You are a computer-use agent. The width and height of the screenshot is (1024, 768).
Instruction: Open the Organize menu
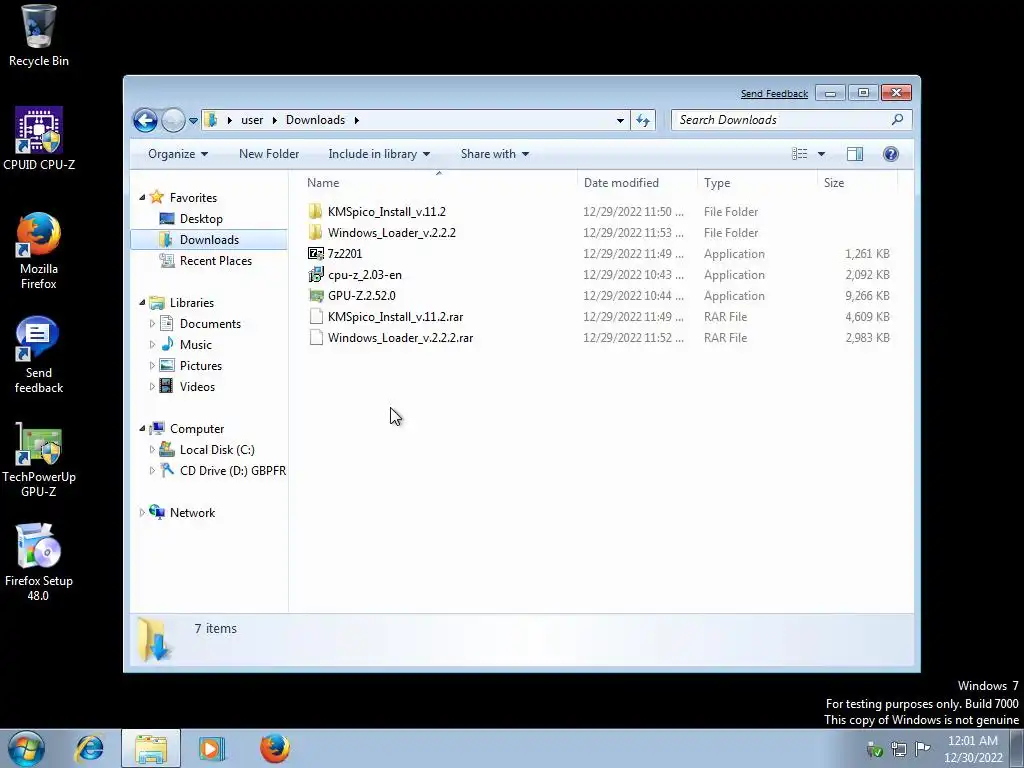coord(178,154)
